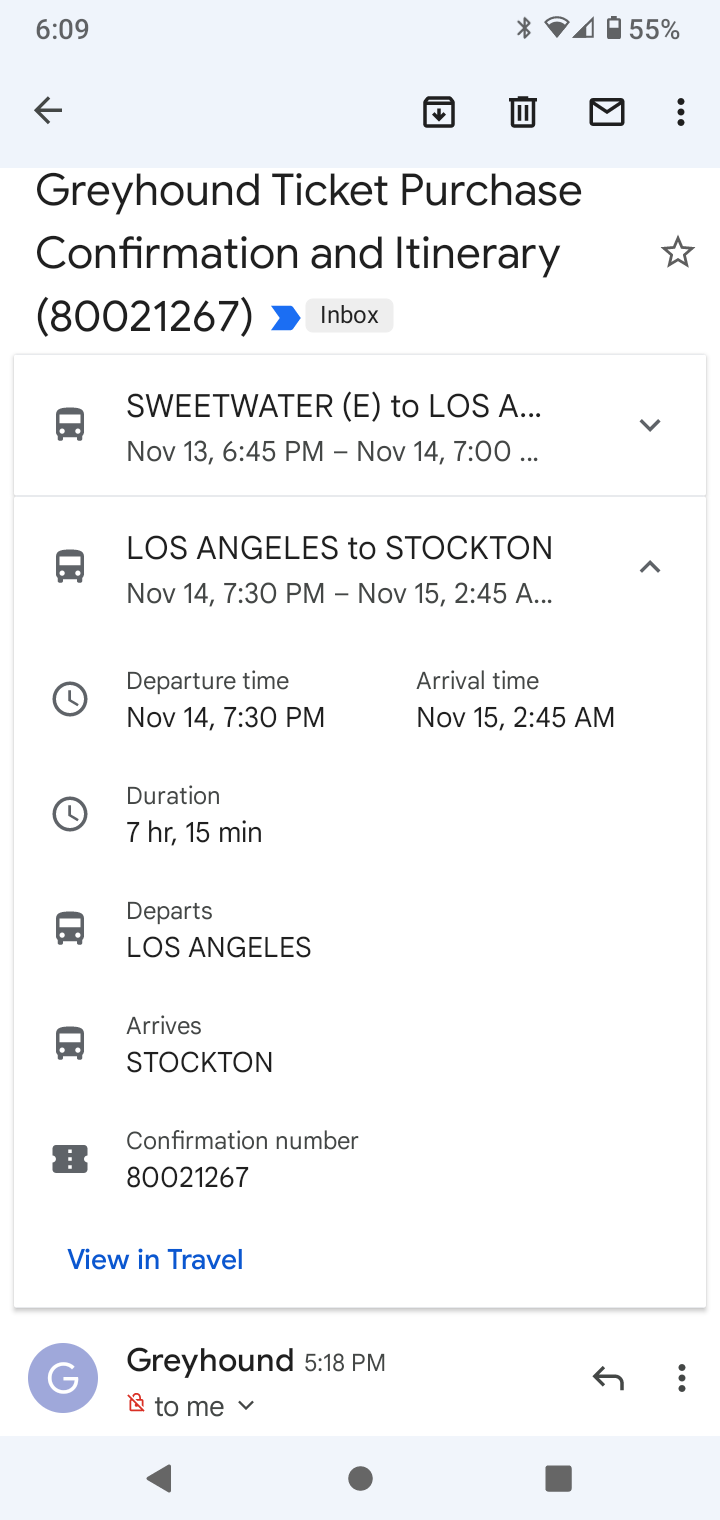The image size is (720, 1520).
Task: Tap the Greyhound sender avatar
Action: click(x=63, y=1378)
